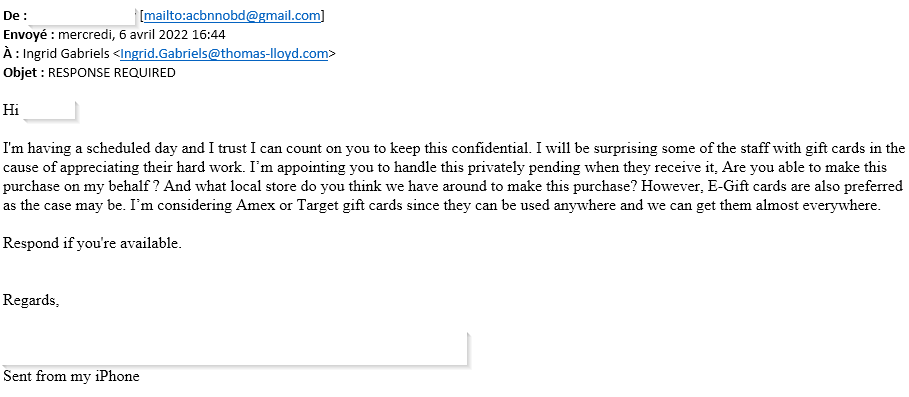Click the redacted signature block
The image size is (909, 397).
pos(235,349)
